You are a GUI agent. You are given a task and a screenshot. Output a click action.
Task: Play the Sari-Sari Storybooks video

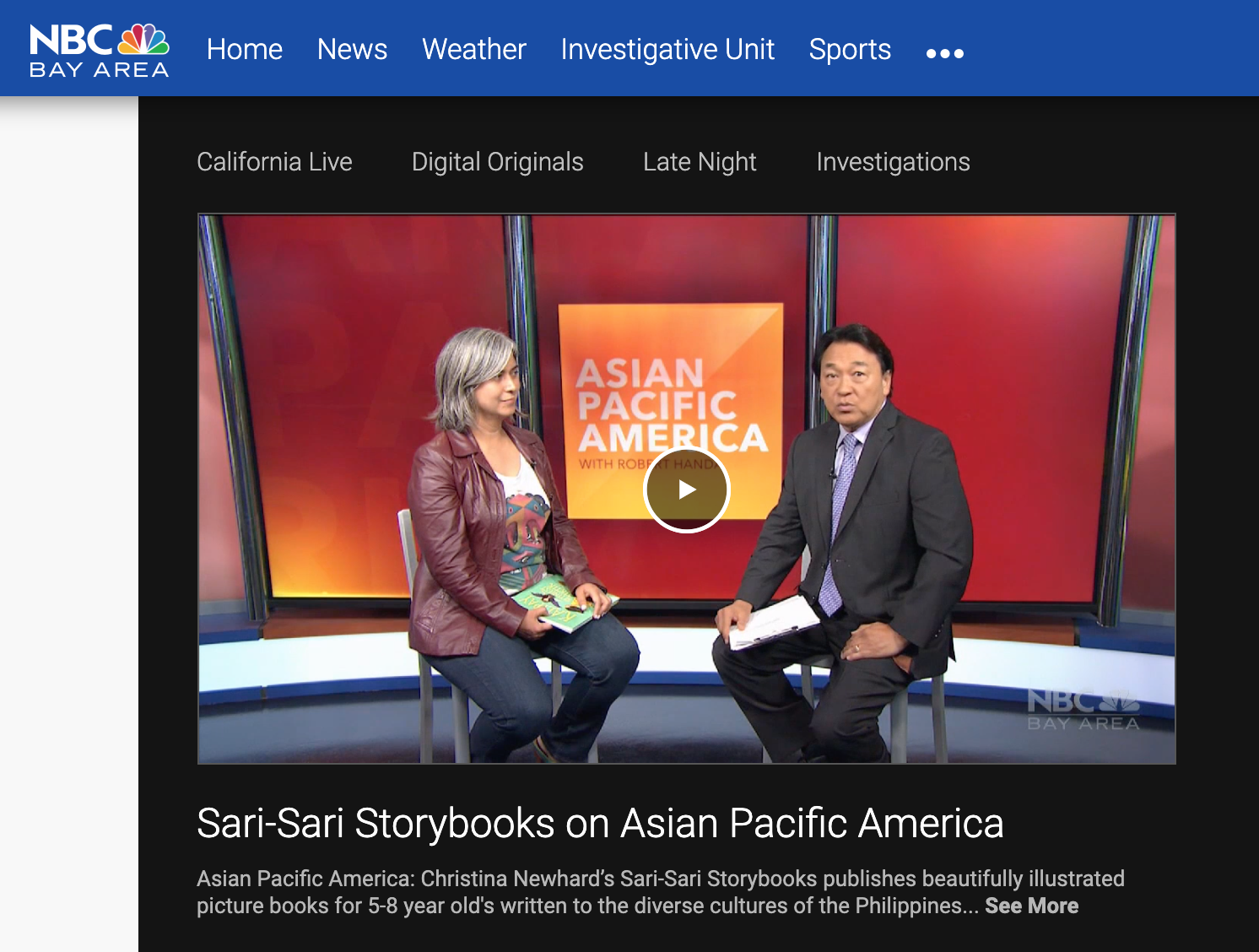click(686, 490)
